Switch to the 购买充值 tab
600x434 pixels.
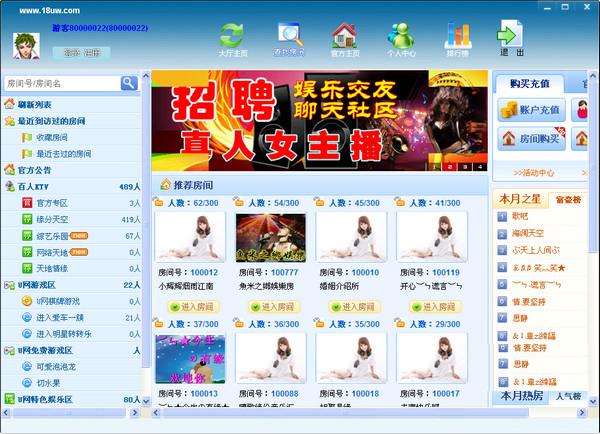pos(530,83)
